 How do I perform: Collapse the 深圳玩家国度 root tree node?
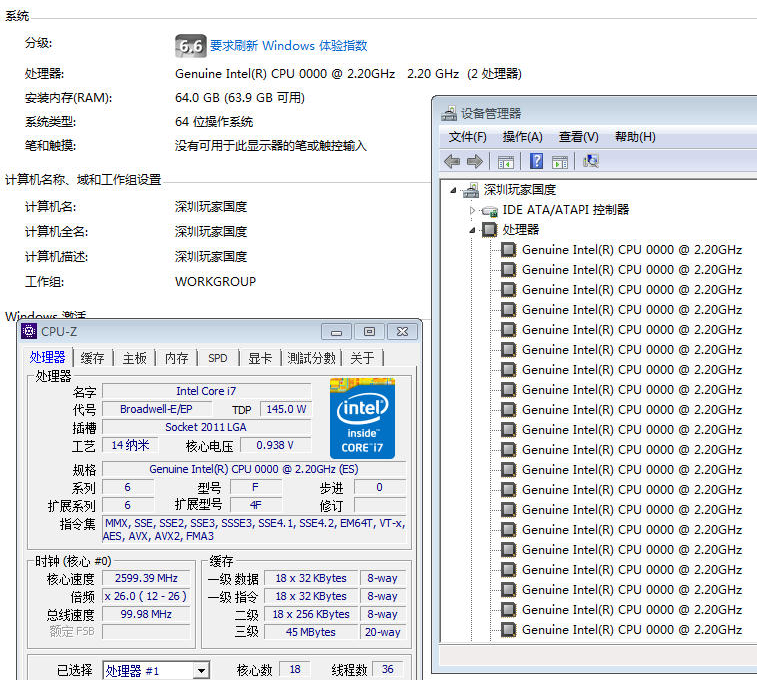point(453,190)
